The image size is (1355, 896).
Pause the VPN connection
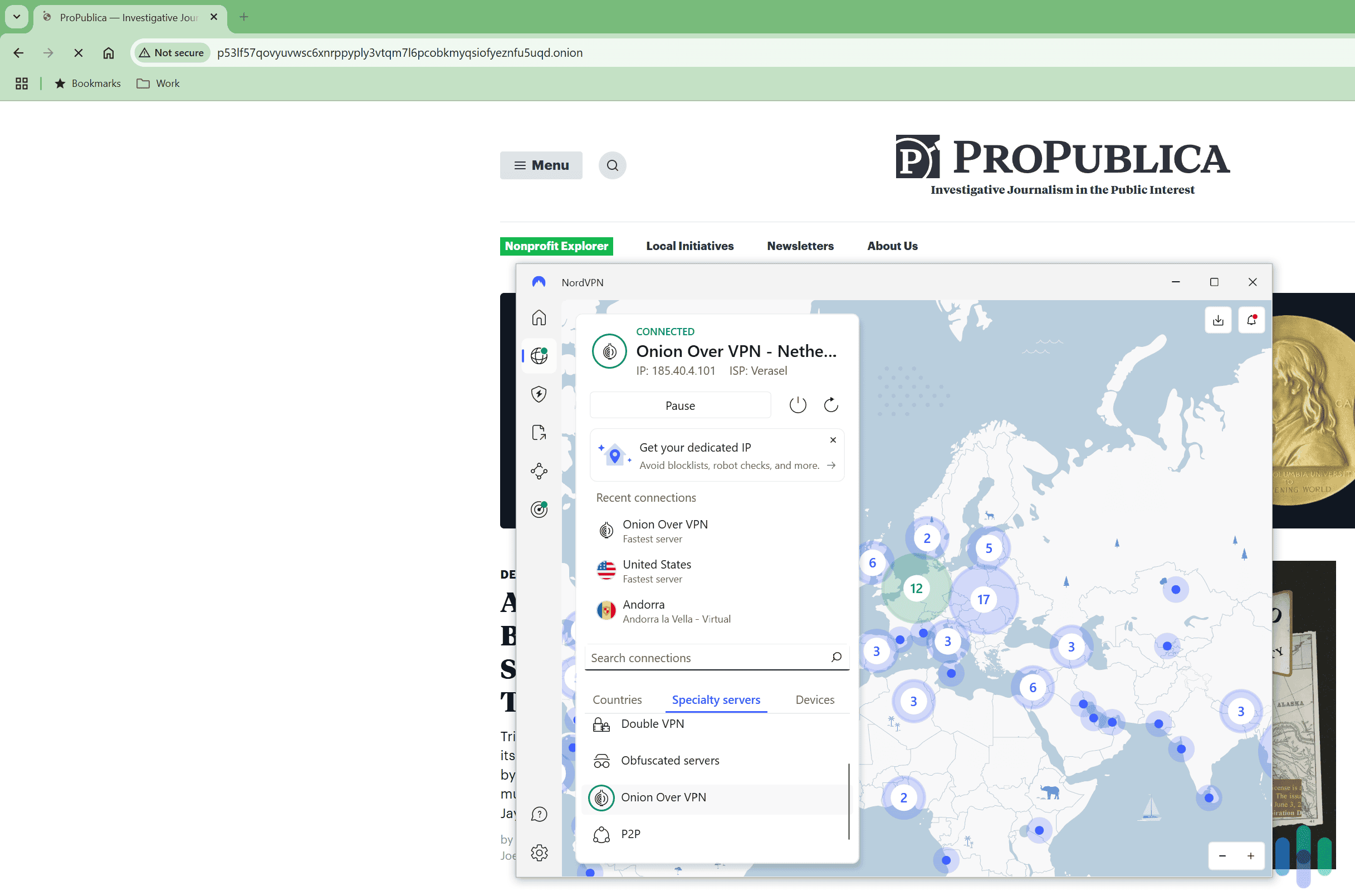click(680, 405)
